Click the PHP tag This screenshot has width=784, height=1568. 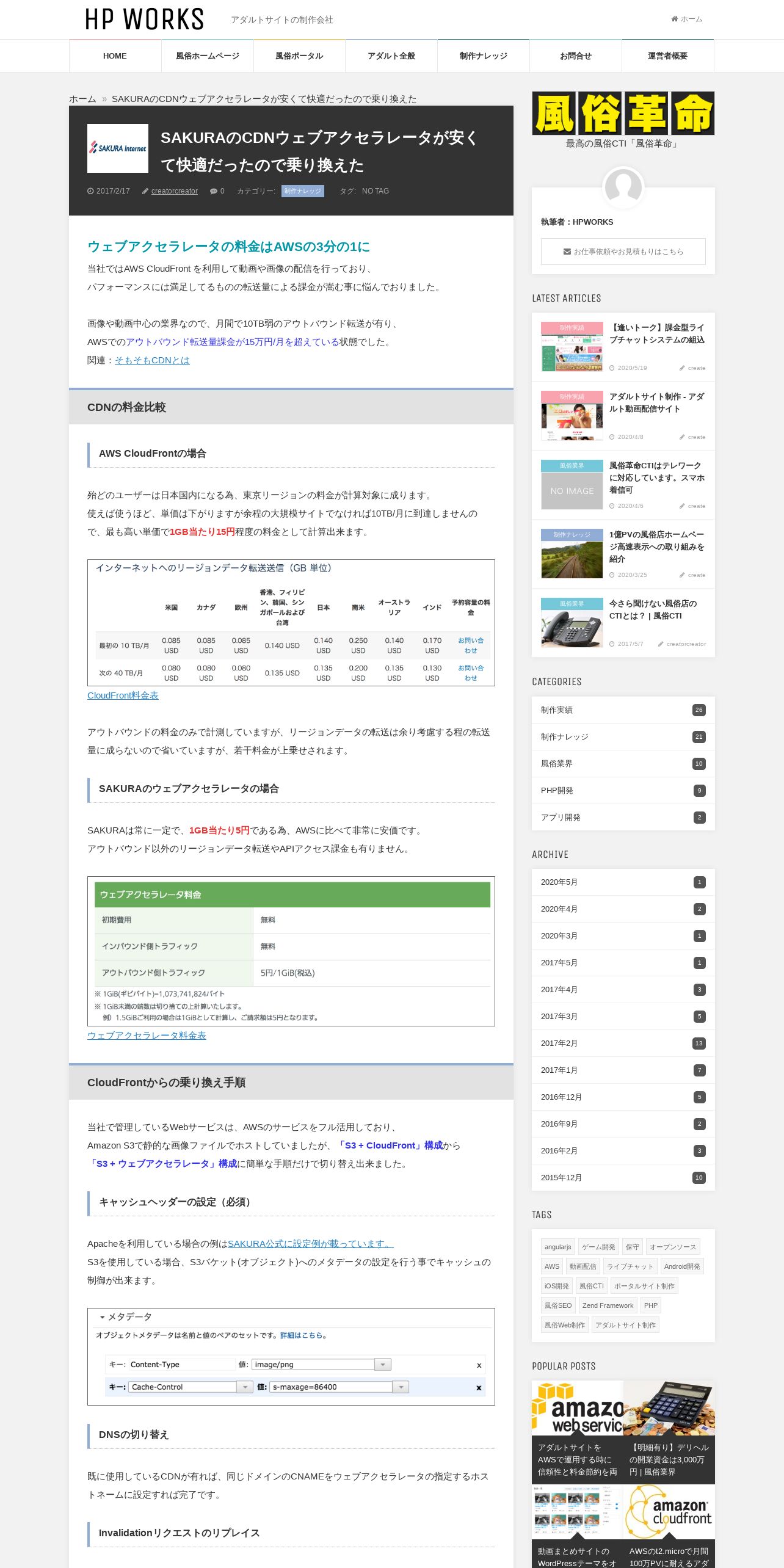(651, 1305)
